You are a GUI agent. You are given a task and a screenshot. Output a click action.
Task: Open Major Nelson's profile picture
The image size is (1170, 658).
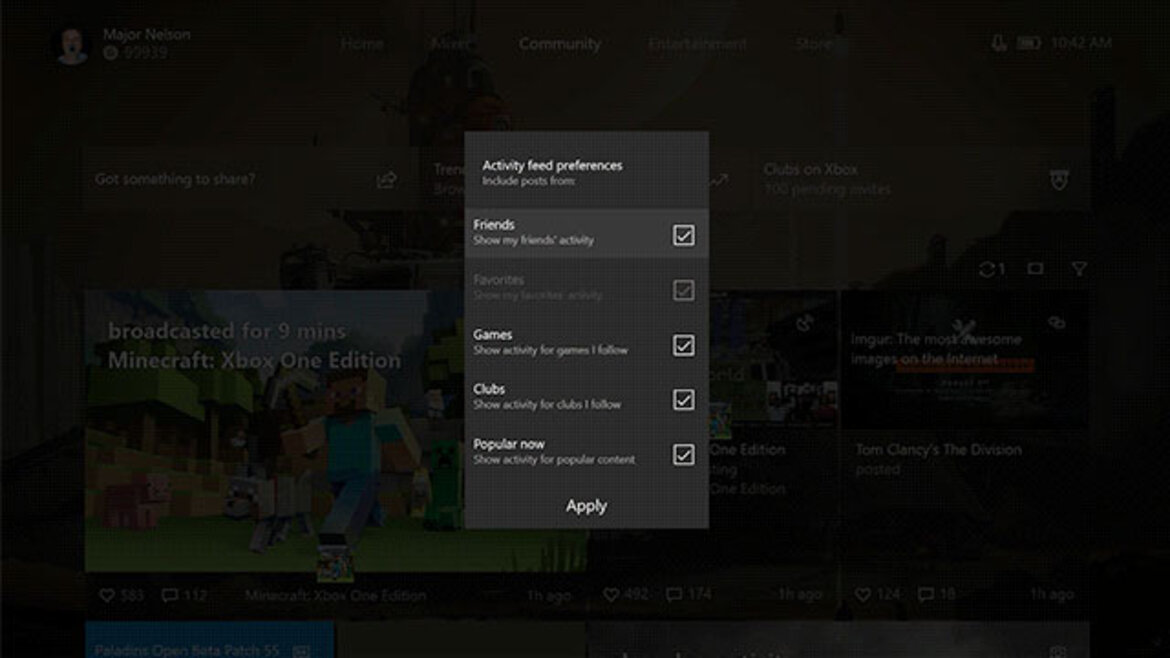(72, 46)
